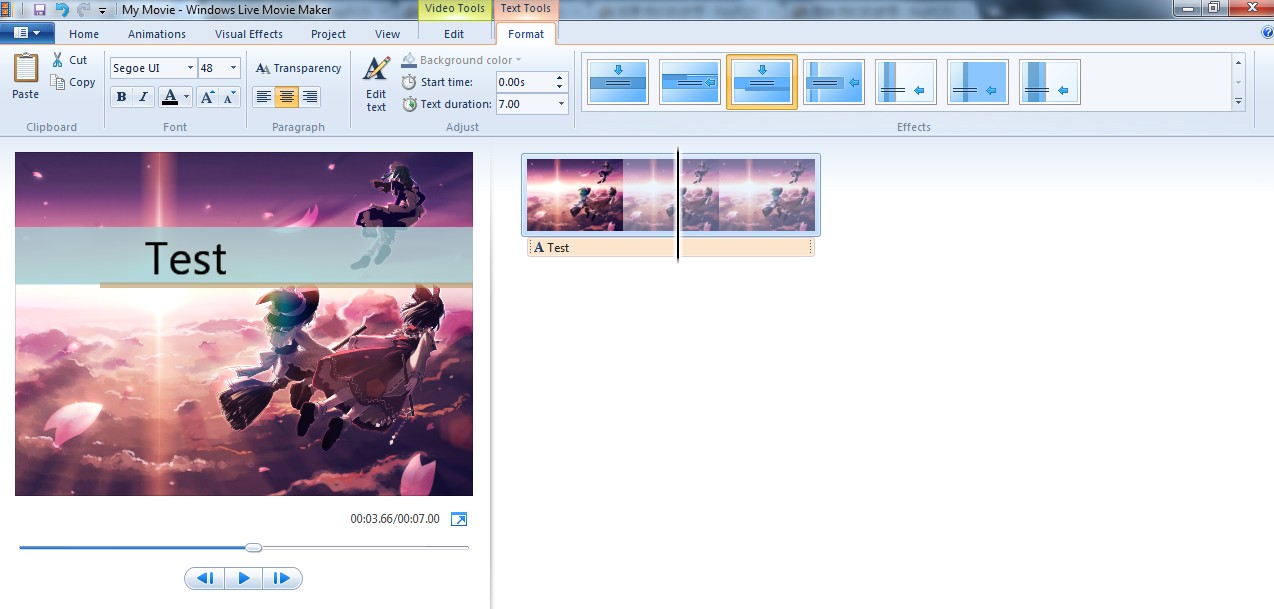Click the Cut scissors icon
Viewport: 1274px width, 609px height.
(x=58, y=60)
